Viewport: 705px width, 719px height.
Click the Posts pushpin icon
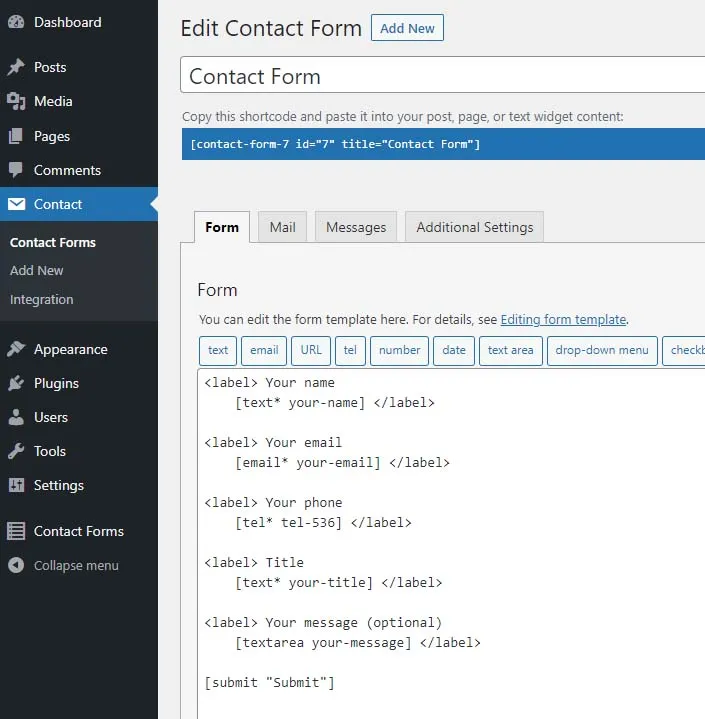click(x=16, y=67)
